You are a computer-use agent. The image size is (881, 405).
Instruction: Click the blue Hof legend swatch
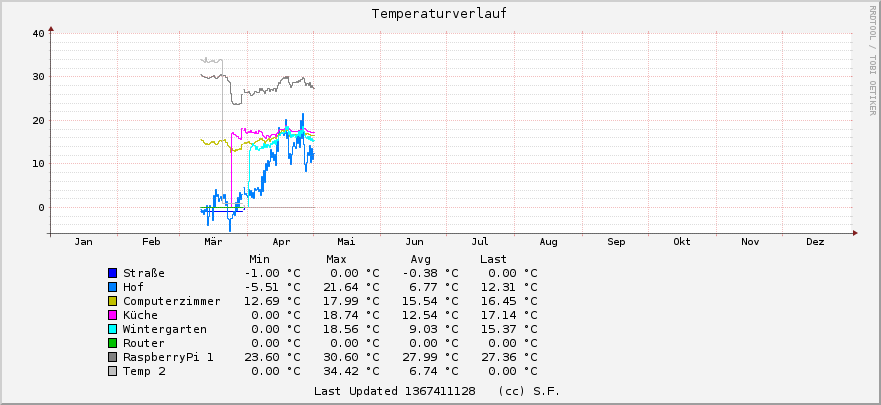tap(113, 287)
